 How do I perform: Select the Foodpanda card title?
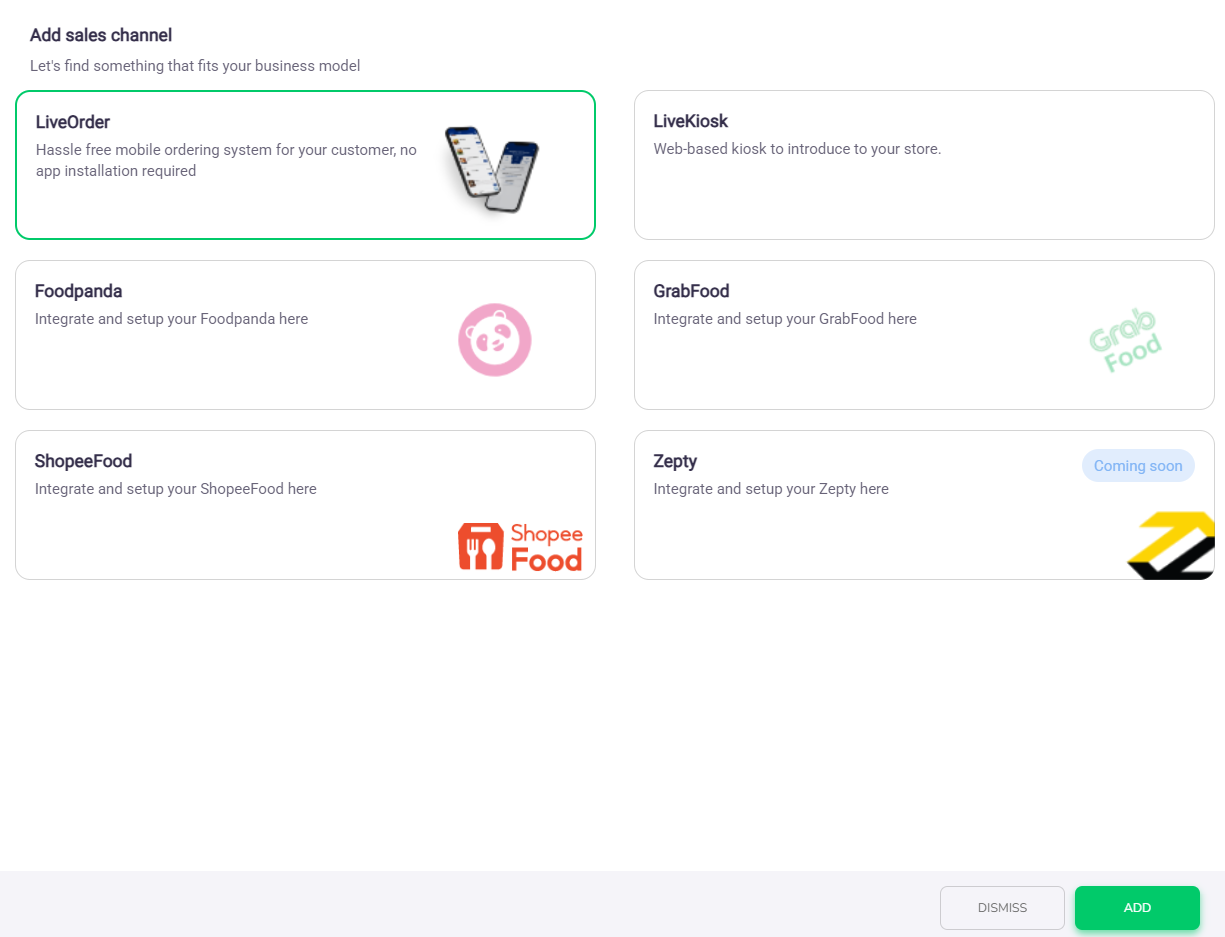click(78, 291)
